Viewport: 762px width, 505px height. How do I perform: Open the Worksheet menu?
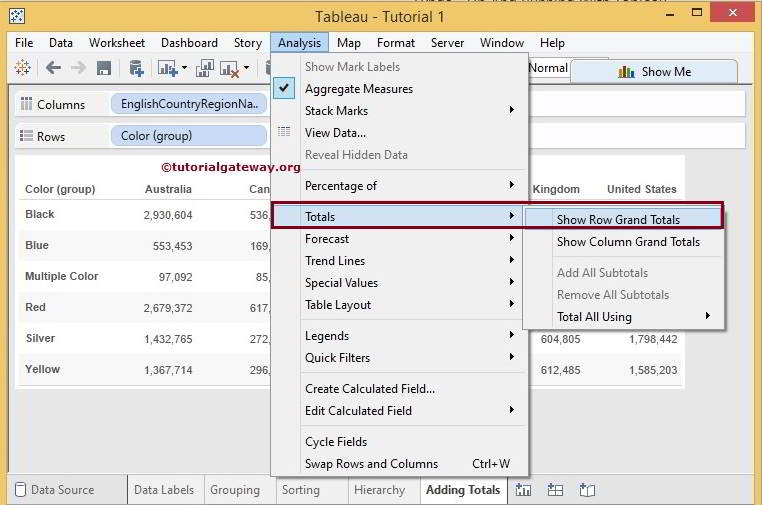(117, 43)
